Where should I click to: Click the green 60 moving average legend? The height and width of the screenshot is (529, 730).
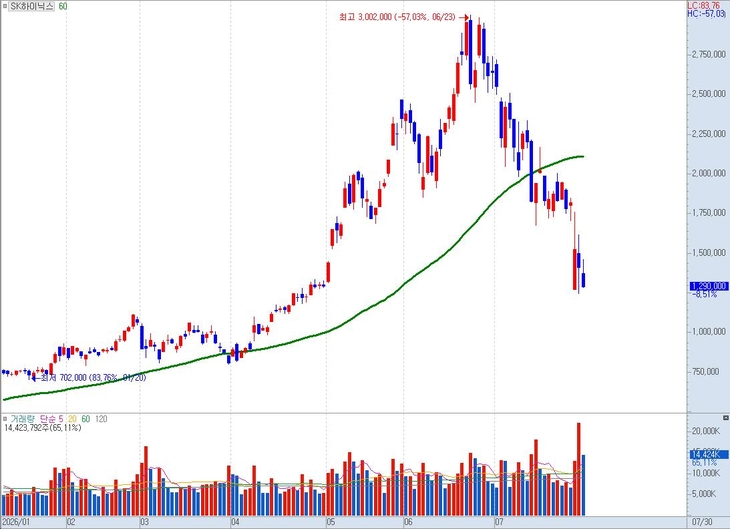coord(63,7)
